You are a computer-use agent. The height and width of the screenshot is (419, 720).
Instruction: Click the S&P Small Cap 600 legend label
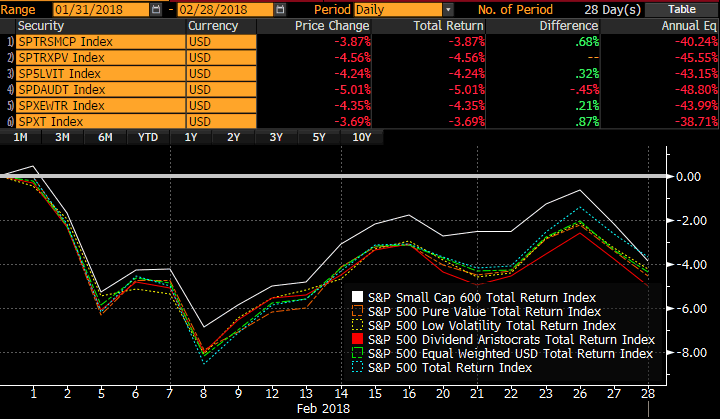tap(482, 297)
